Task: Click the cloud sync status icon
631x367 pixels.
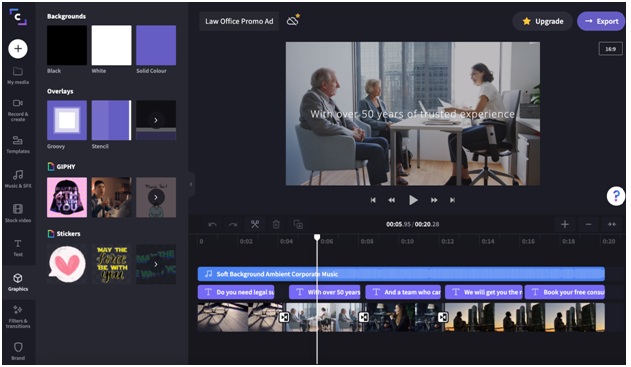Action: pyautogui.click(x=293, y=21)
